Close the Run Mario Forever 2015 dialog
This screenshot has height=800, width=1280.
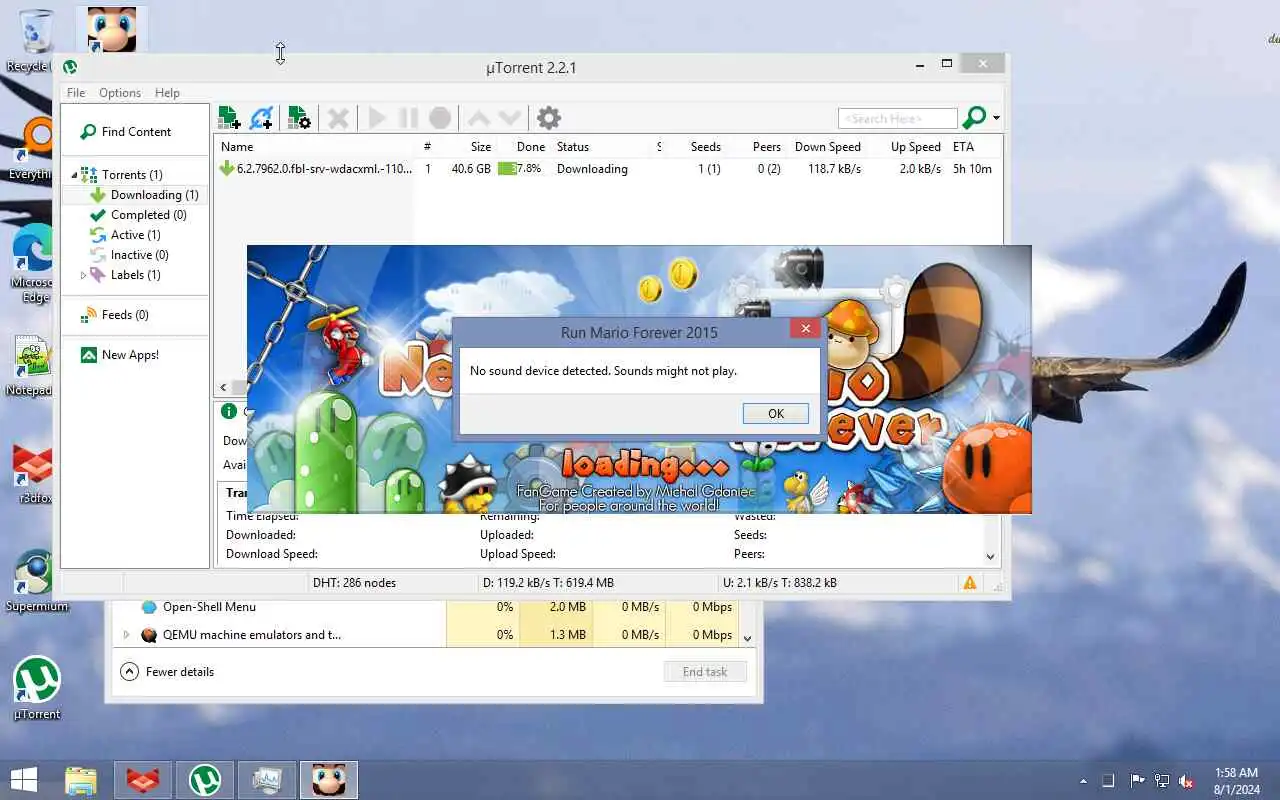pos(805,328)
